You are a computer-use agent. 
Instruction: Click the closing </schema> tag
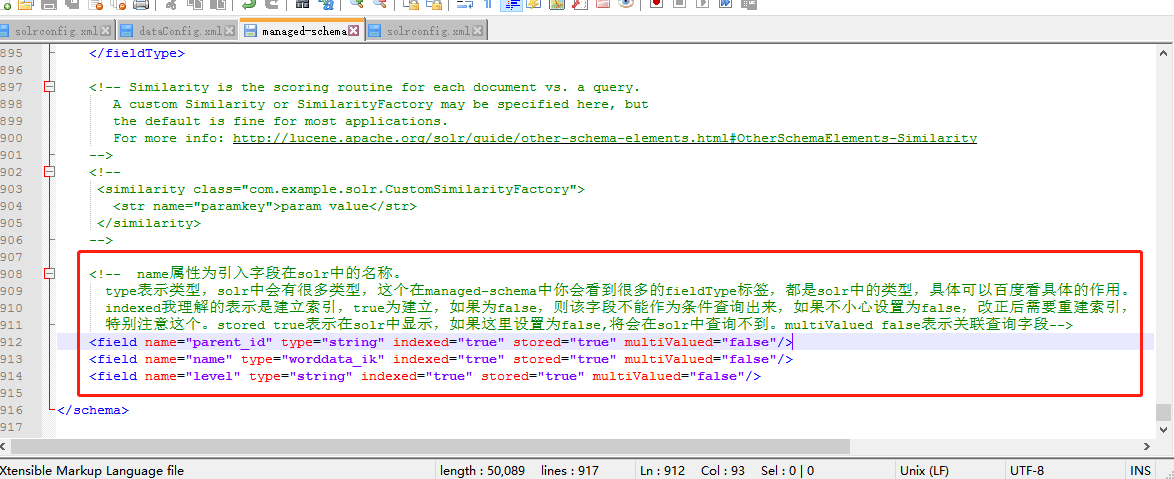click(93, 410)
